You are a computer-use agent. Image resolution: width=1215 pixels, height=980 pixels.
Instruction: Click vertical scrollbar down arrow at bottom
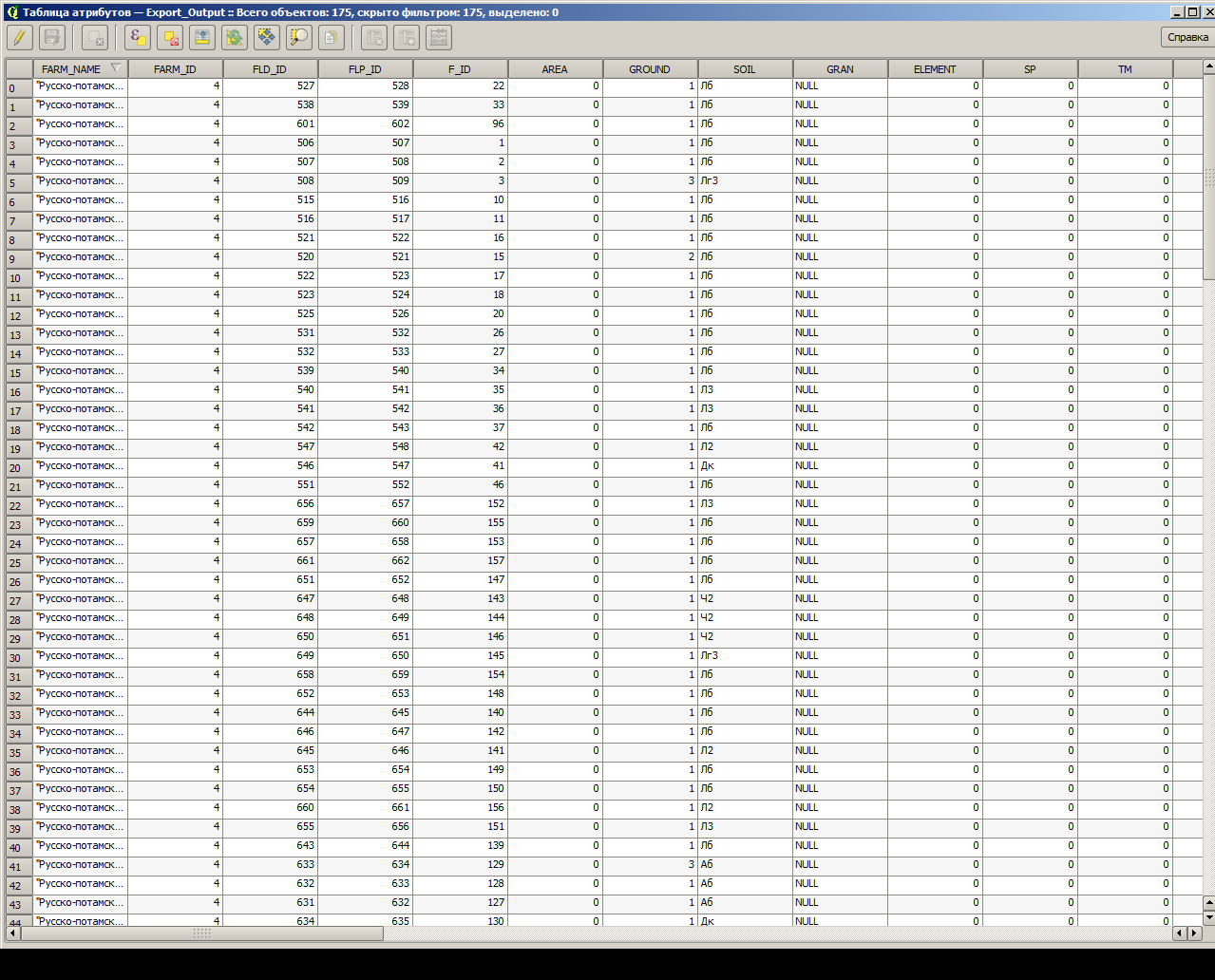pos(1208,918)
